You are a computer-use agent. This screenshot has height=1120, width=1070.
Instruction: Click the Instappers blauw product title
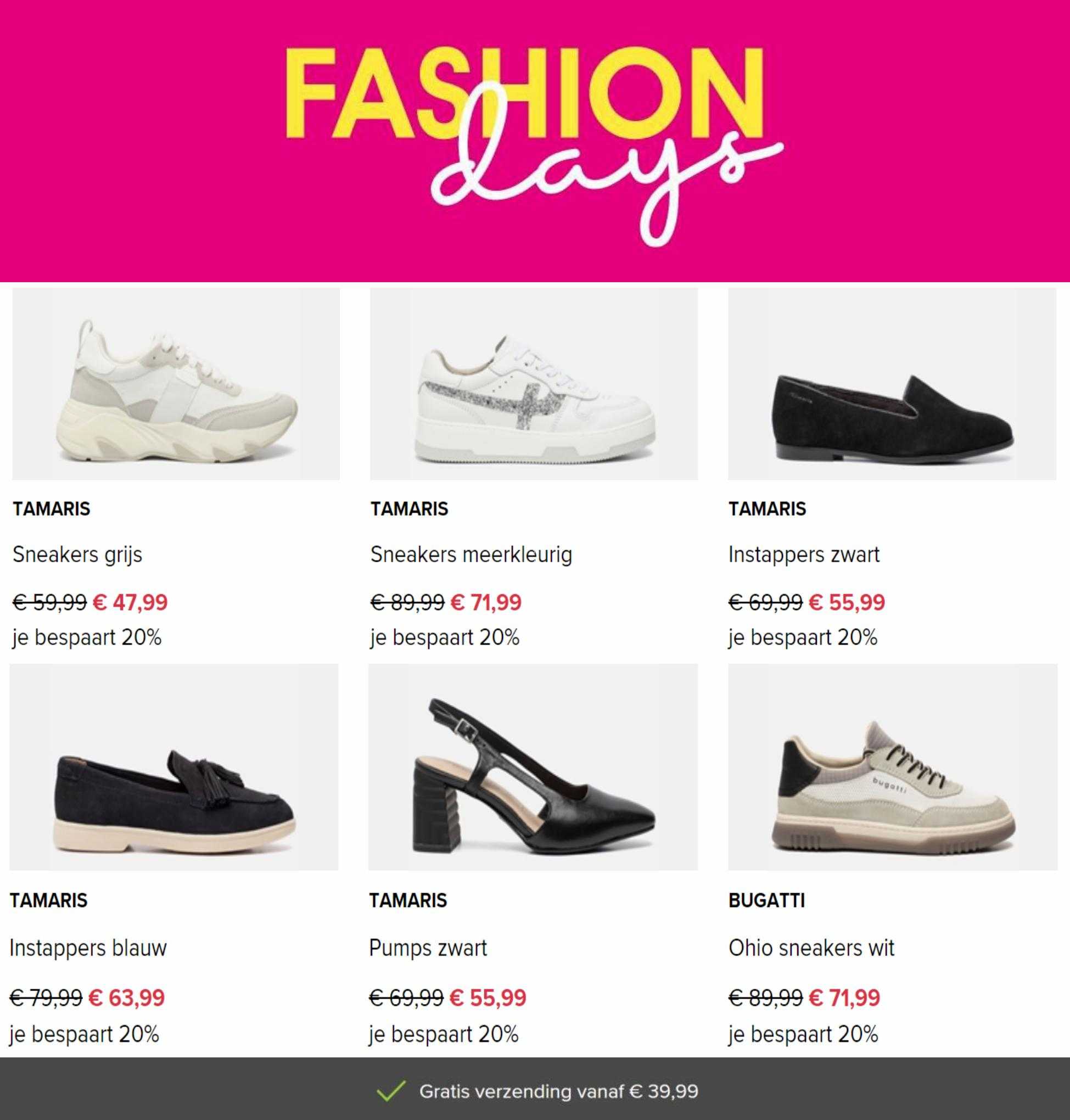coord(88,948)
